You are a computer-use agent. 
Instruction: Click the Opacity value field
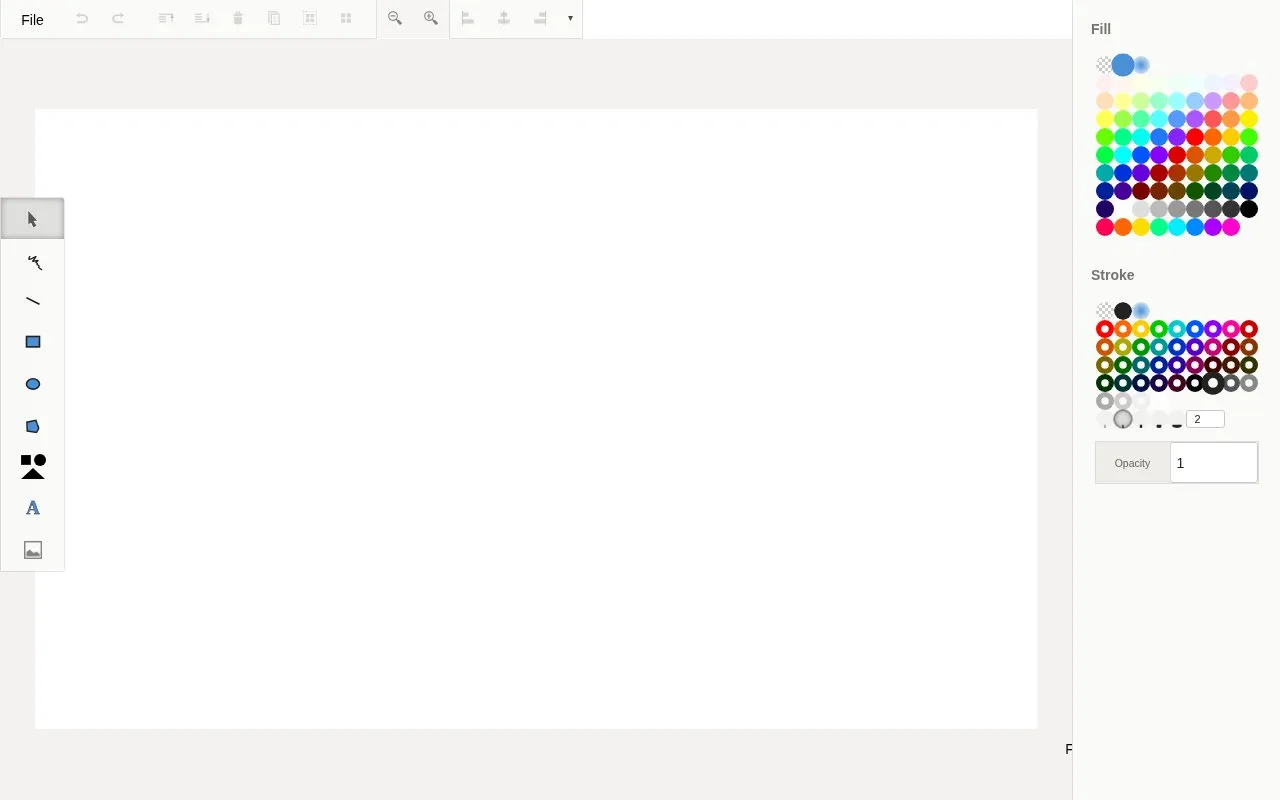pyautogui.click(x=1214, y=463)
